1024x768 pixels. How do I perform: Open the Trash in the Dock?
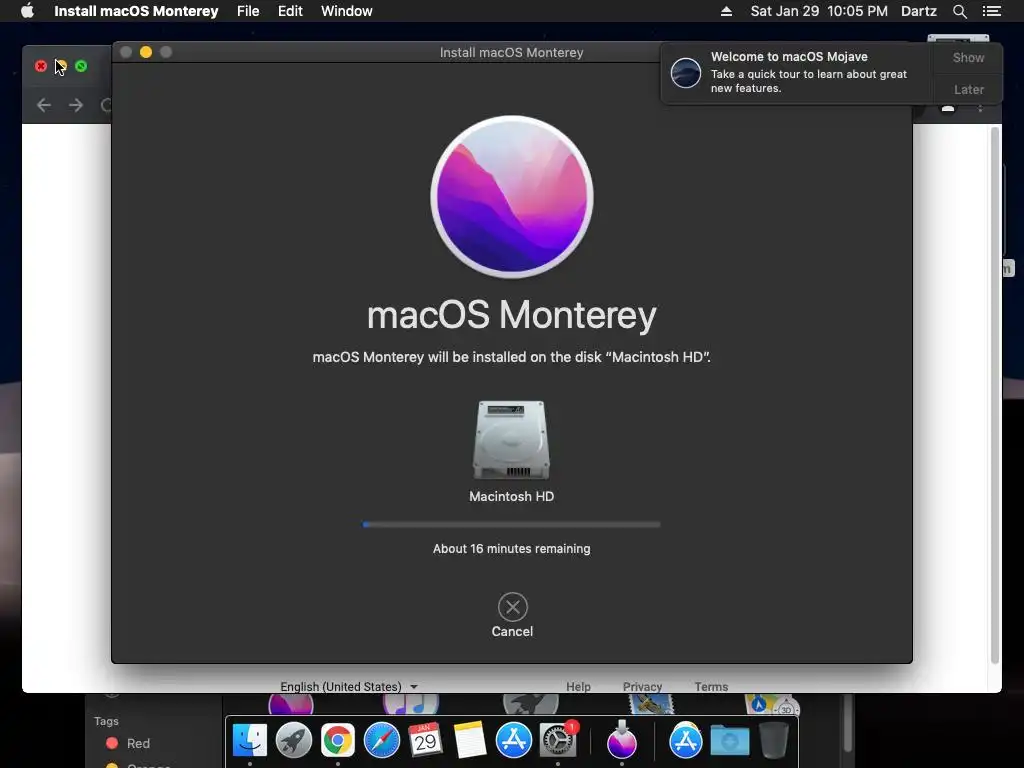[773, 741]
